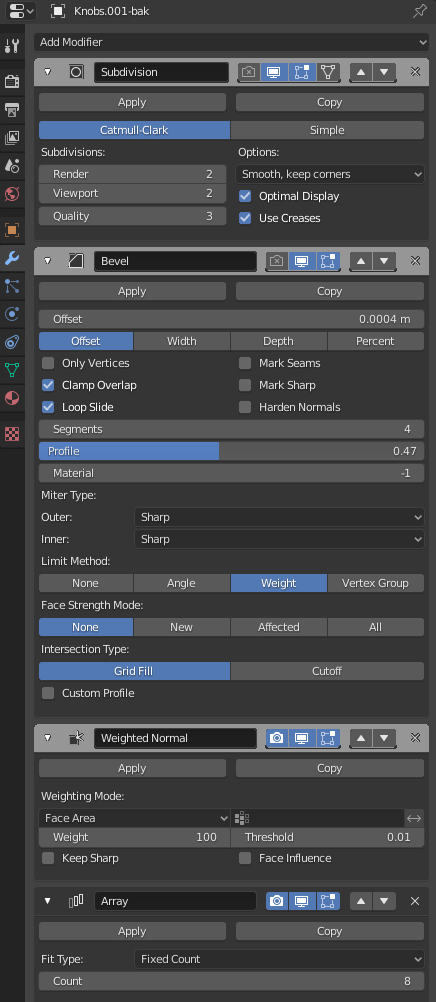Toggle the pin icon in the header

(420, 11)
